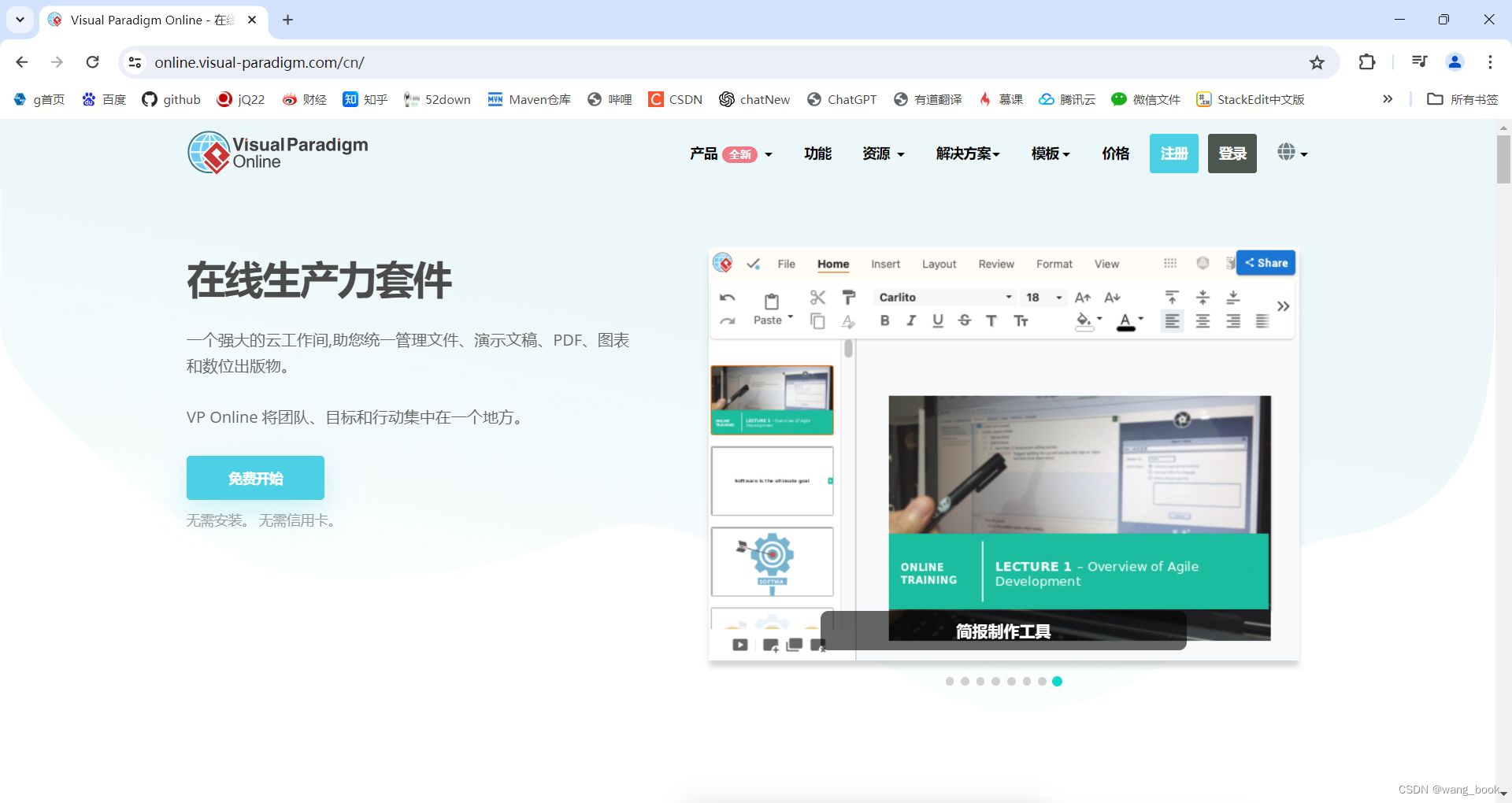1512x803 pixels.
Task: Reload the current page
Action: point(93,62)
